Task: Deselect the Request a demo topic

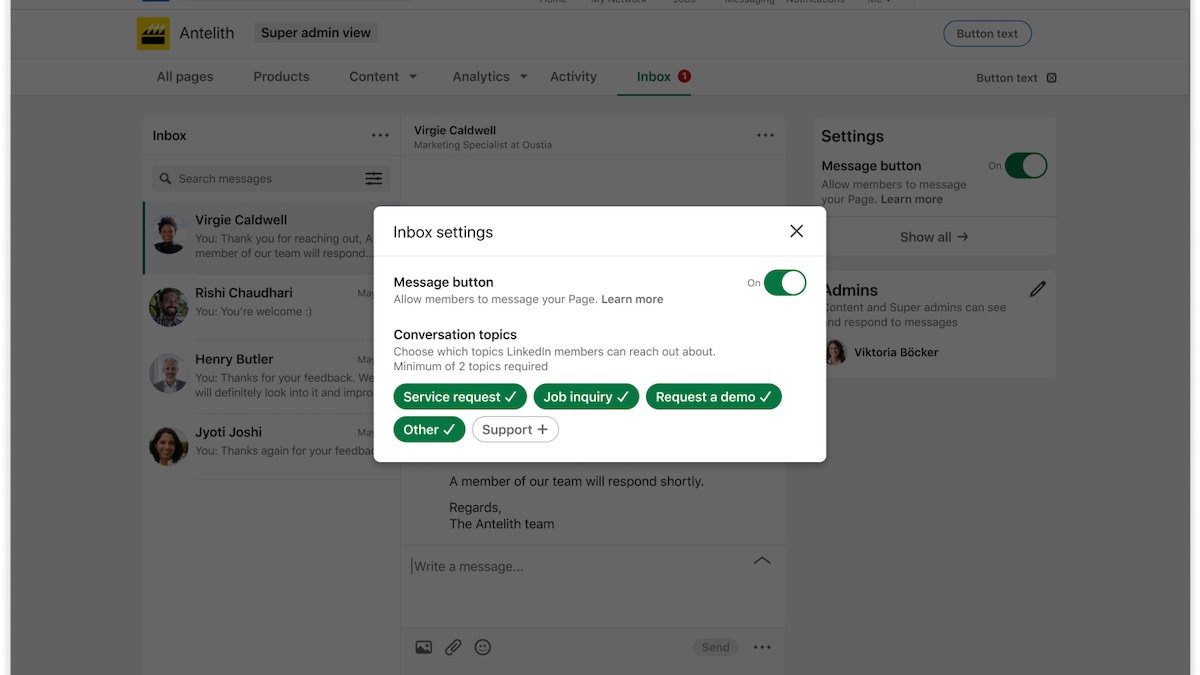Action: tap(713, 397)
